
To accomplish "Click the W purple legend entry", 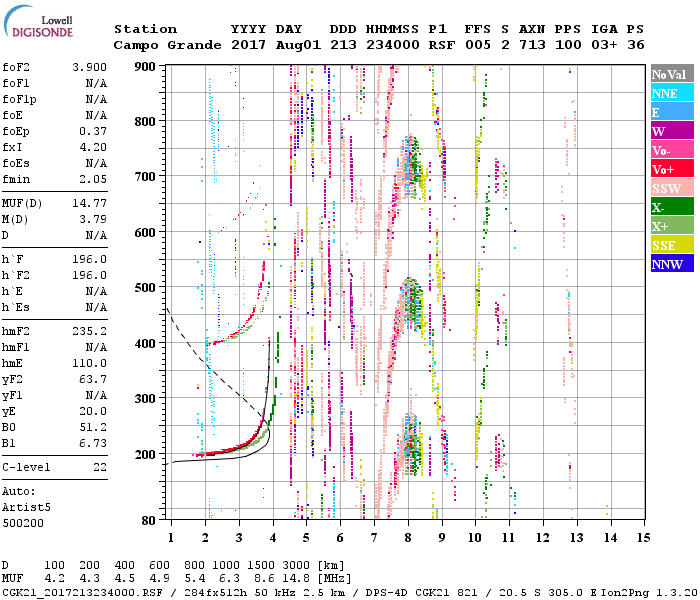I will point(672,131).
